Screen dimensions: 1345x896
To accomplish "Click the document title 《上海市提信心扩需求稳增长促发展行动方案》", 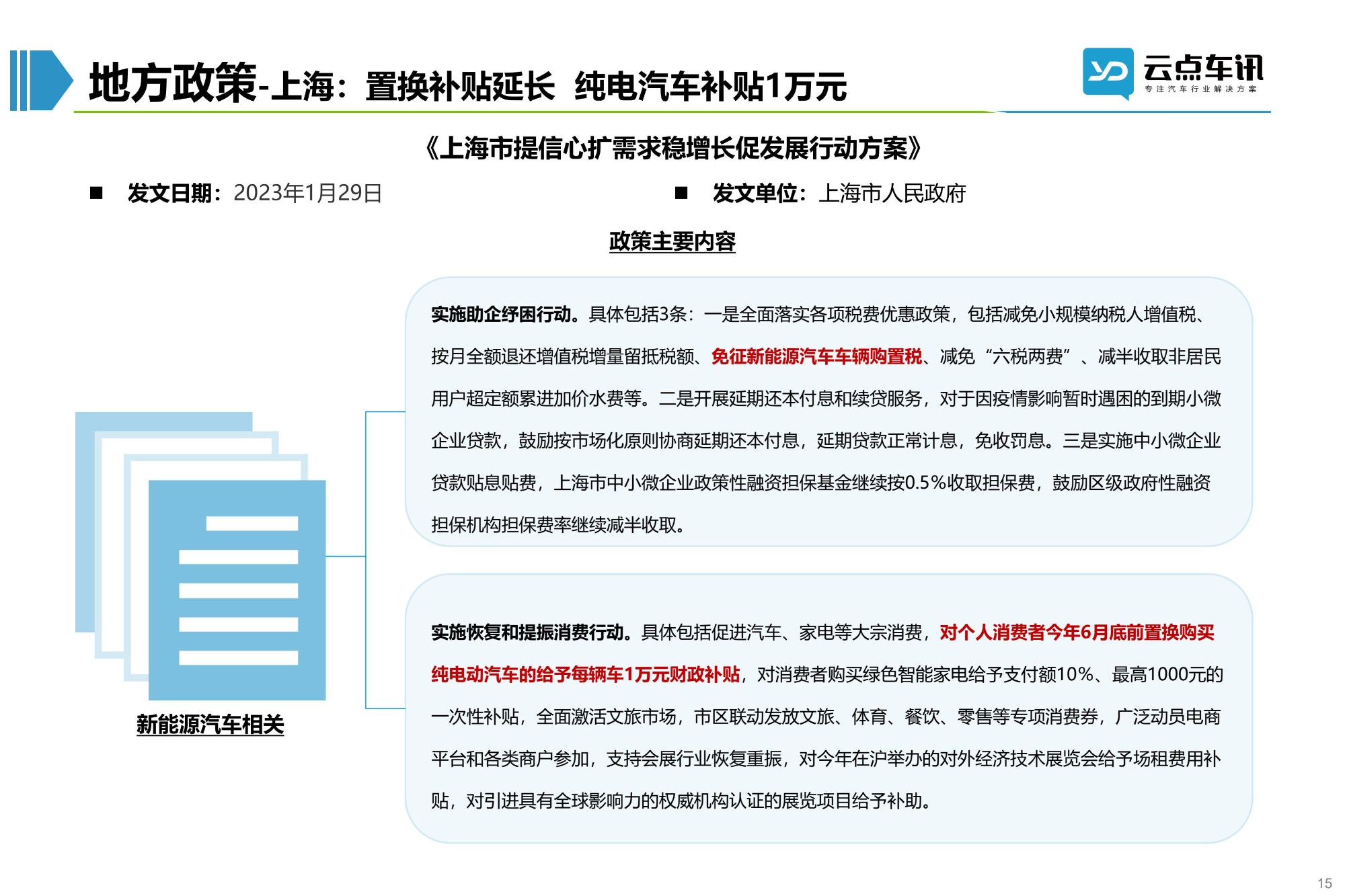I will pos(673,148).
